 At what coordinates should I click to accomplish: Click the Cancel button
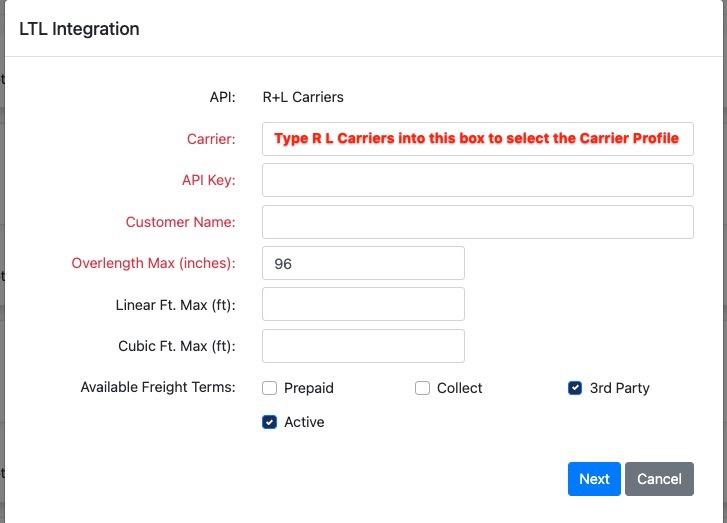point(659,479)
